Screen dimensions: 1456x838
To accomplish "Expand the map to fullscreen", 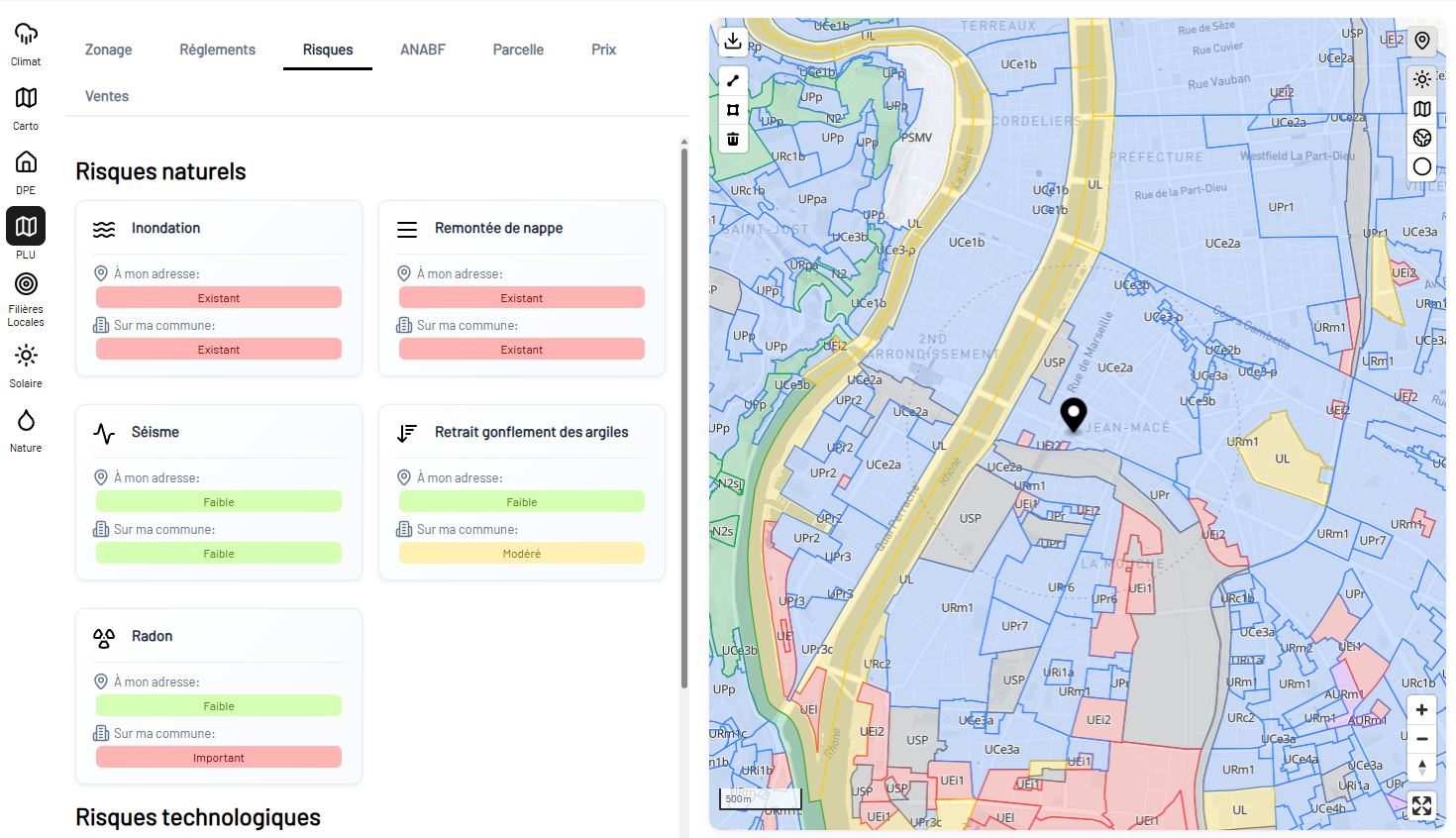I will [1421, 806].
